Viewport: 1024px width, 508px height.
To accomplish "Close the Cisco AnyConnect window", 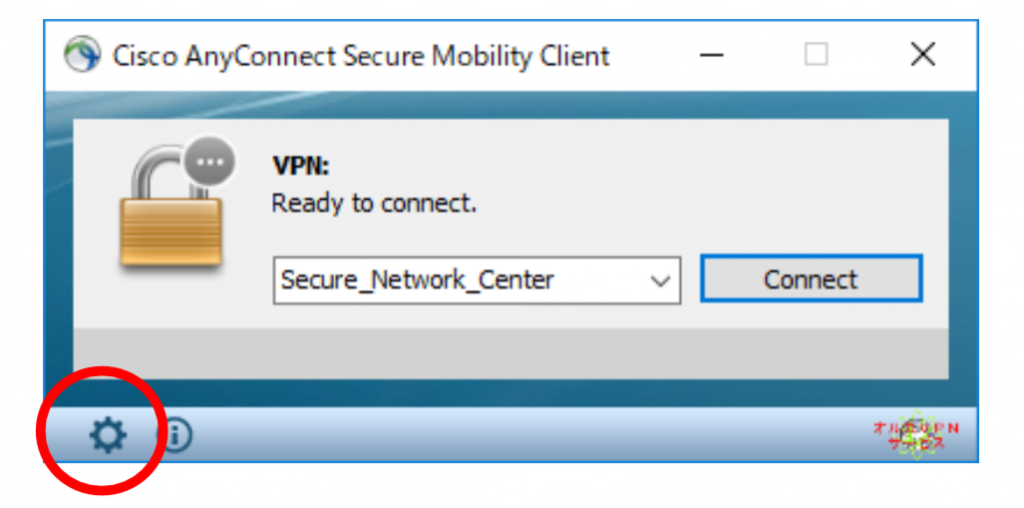I will (x=923, y=55).
